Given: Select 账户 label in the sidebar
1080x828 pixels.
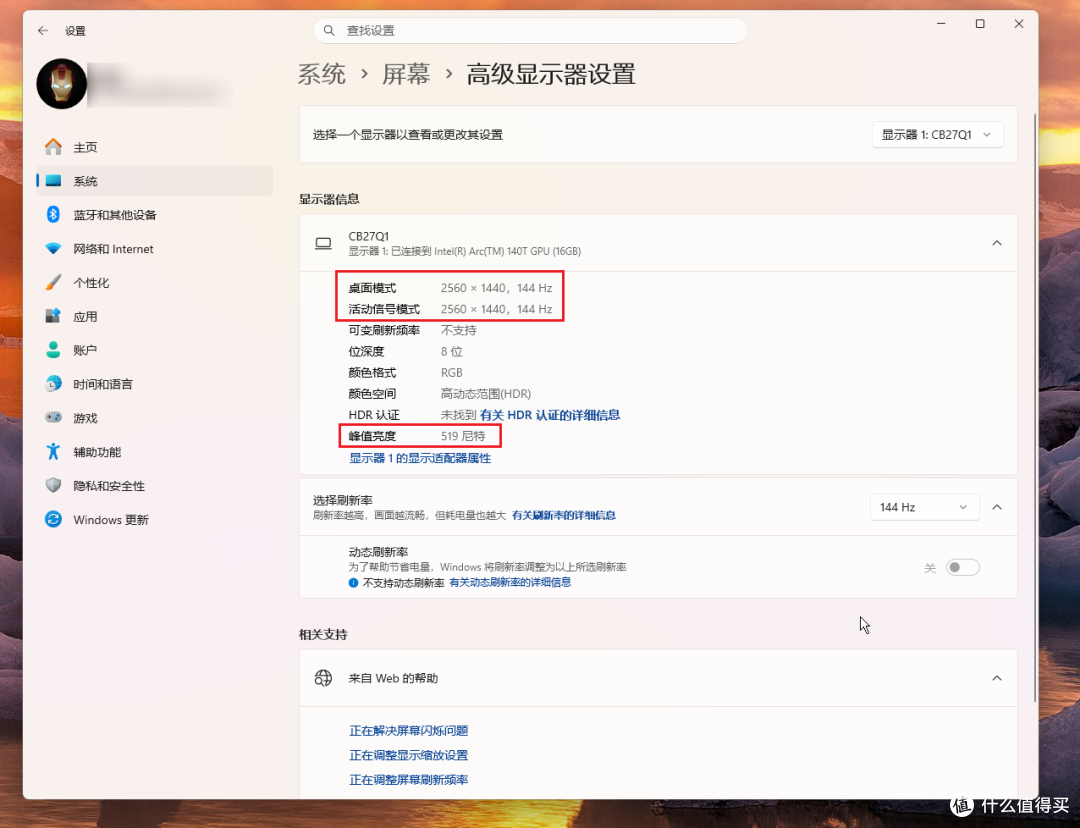Looking at the screenshot, I should click(x=85, y=350).
